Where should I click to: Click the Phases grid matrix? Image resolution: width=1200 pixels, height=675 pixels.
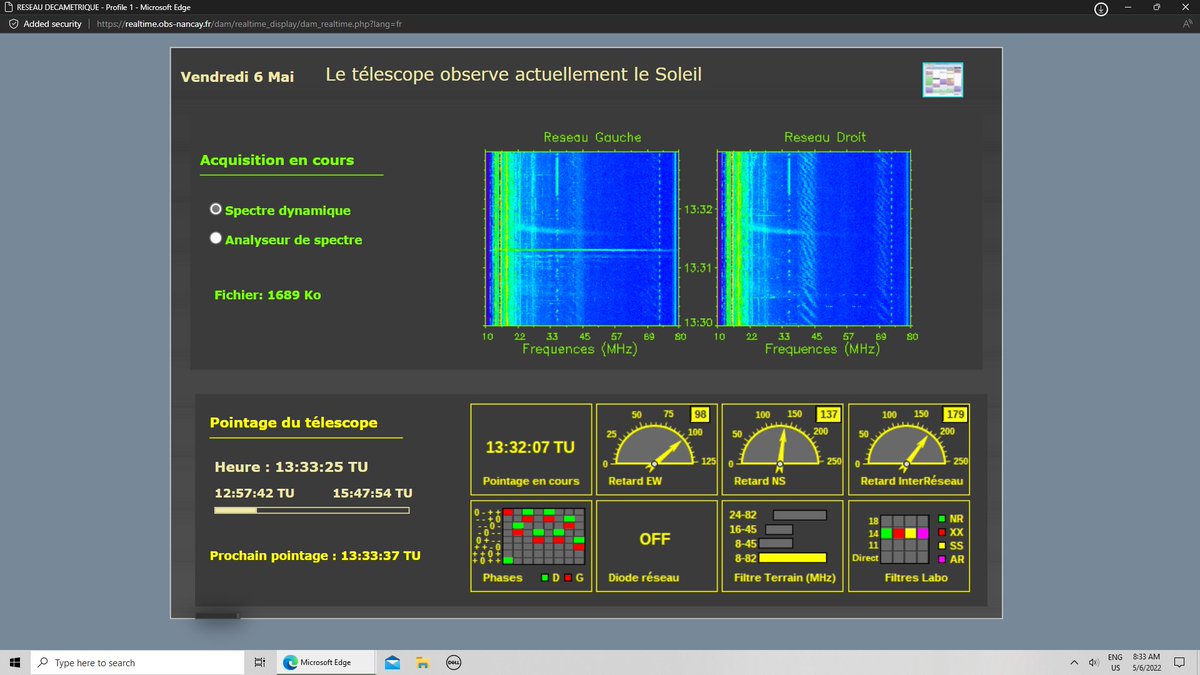click(545, 536)
